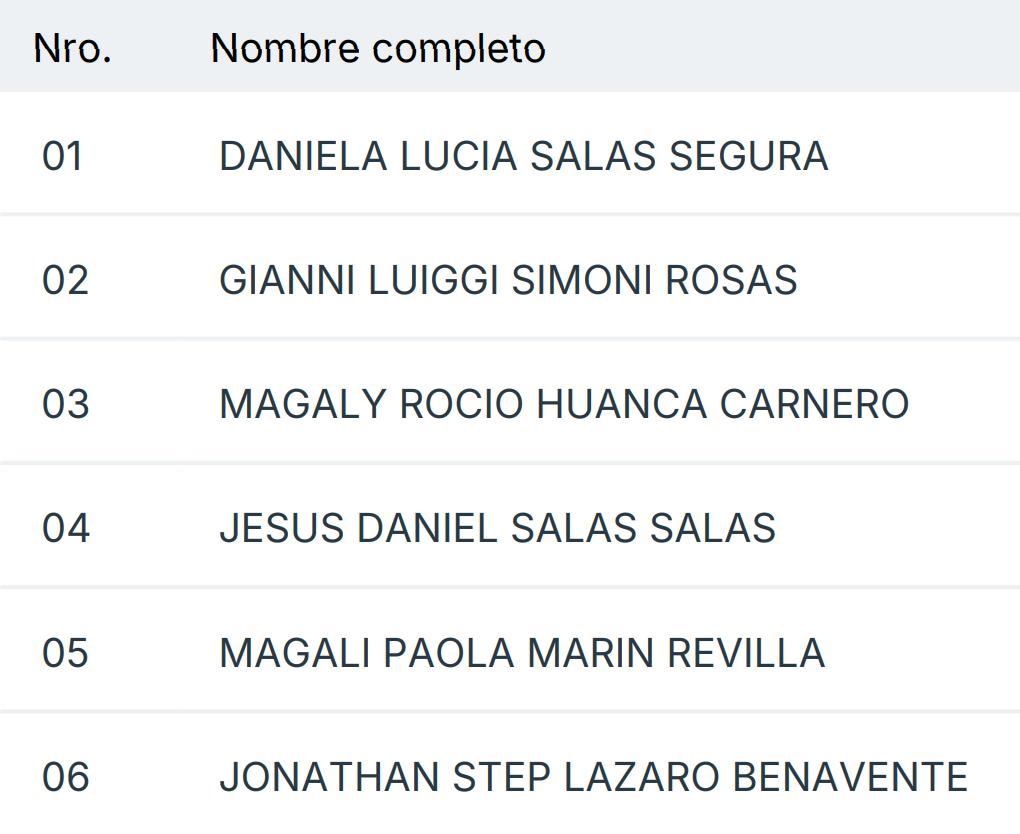Select row number 01
The width and height of the screenshot is (1020, 834).
click(63, 157)
